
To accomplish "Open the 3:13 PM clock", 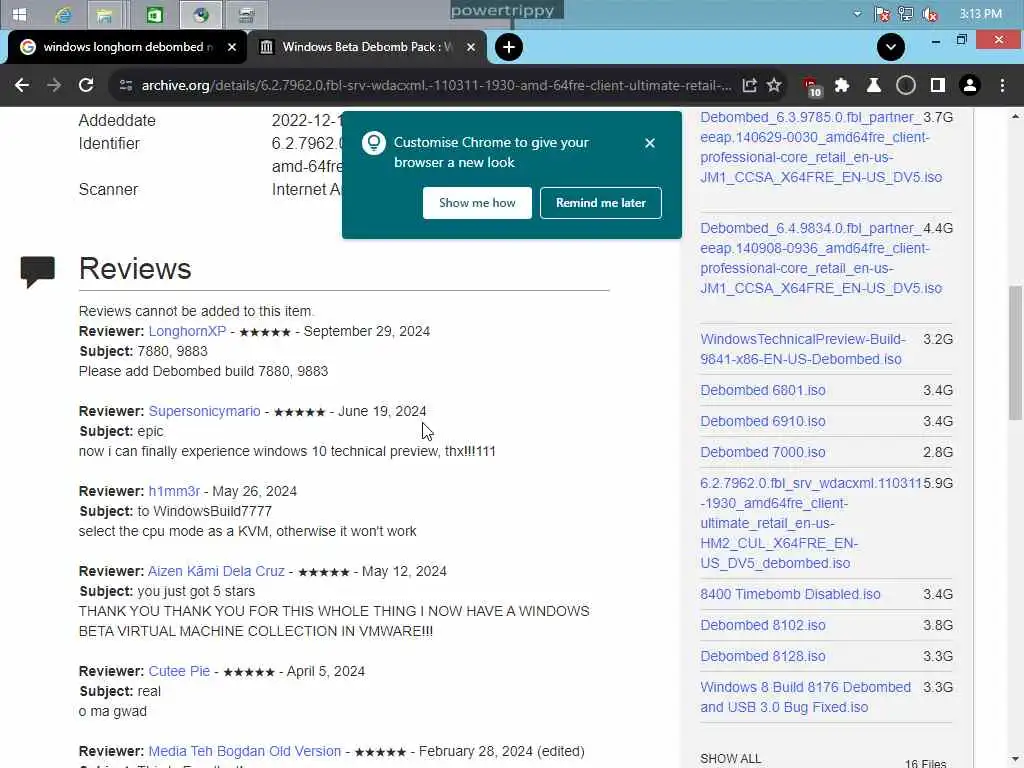I will tap(980, 14).
